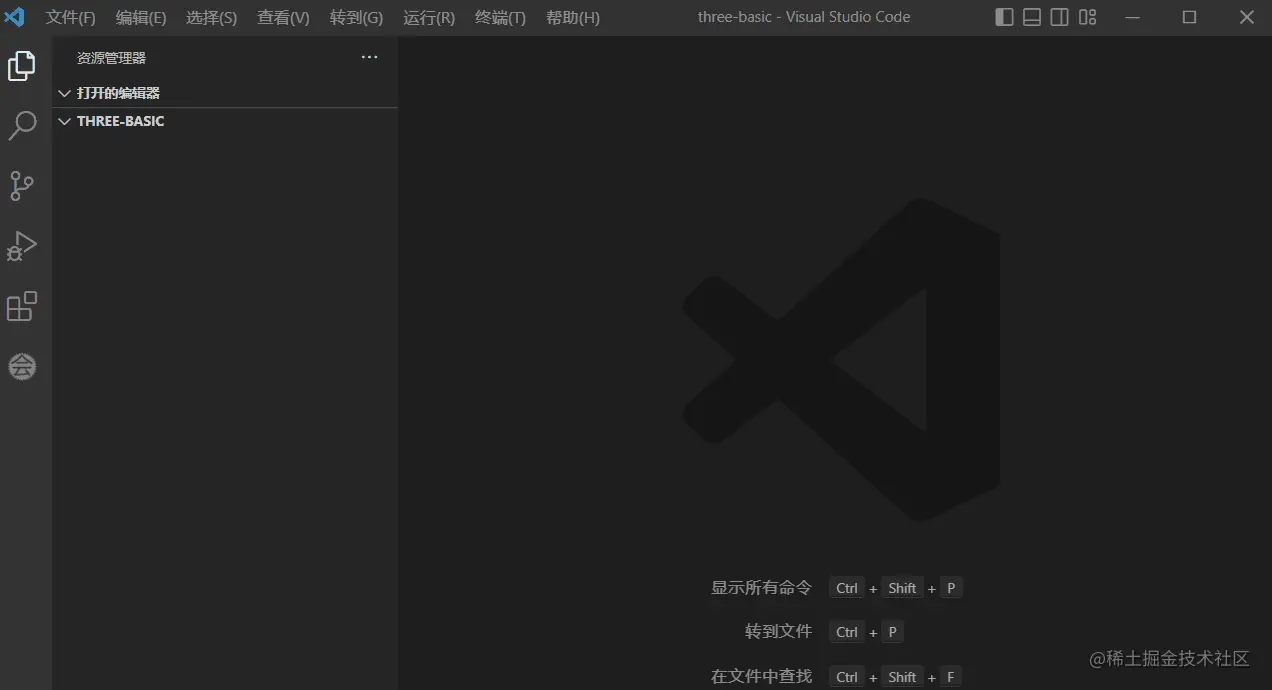
Task: Toggle primary side bar layout icon
Action: tap(1005, 17)
